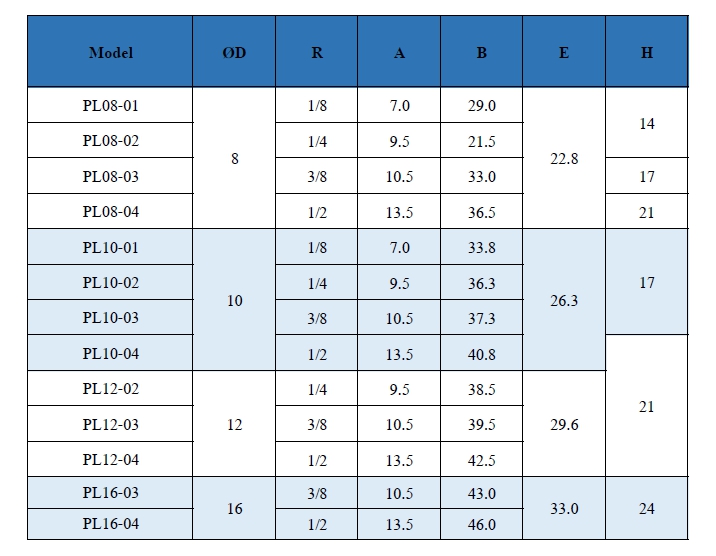Click the R column header
Image resolution: width=716 pixels, height=556 pixels.
(317, 53)
